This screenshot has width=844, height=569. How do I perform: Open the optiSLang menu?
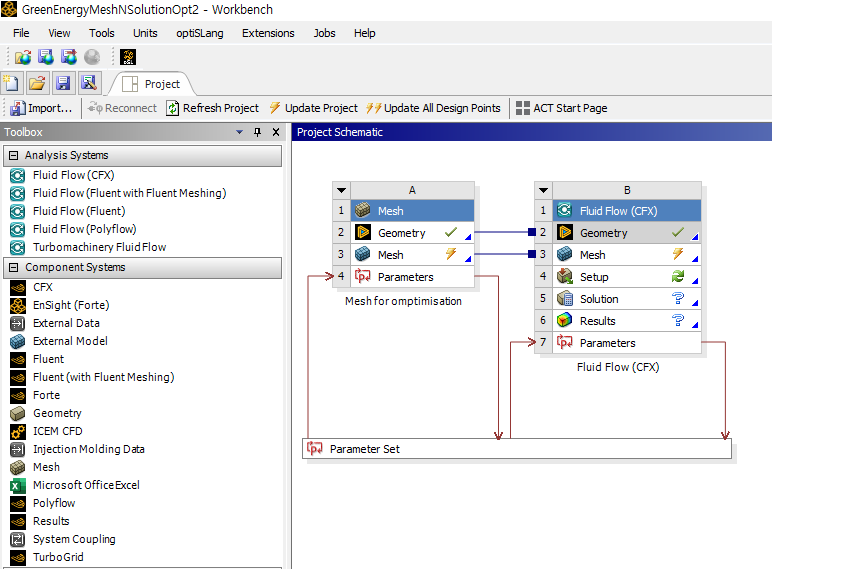tap(200, 33)
